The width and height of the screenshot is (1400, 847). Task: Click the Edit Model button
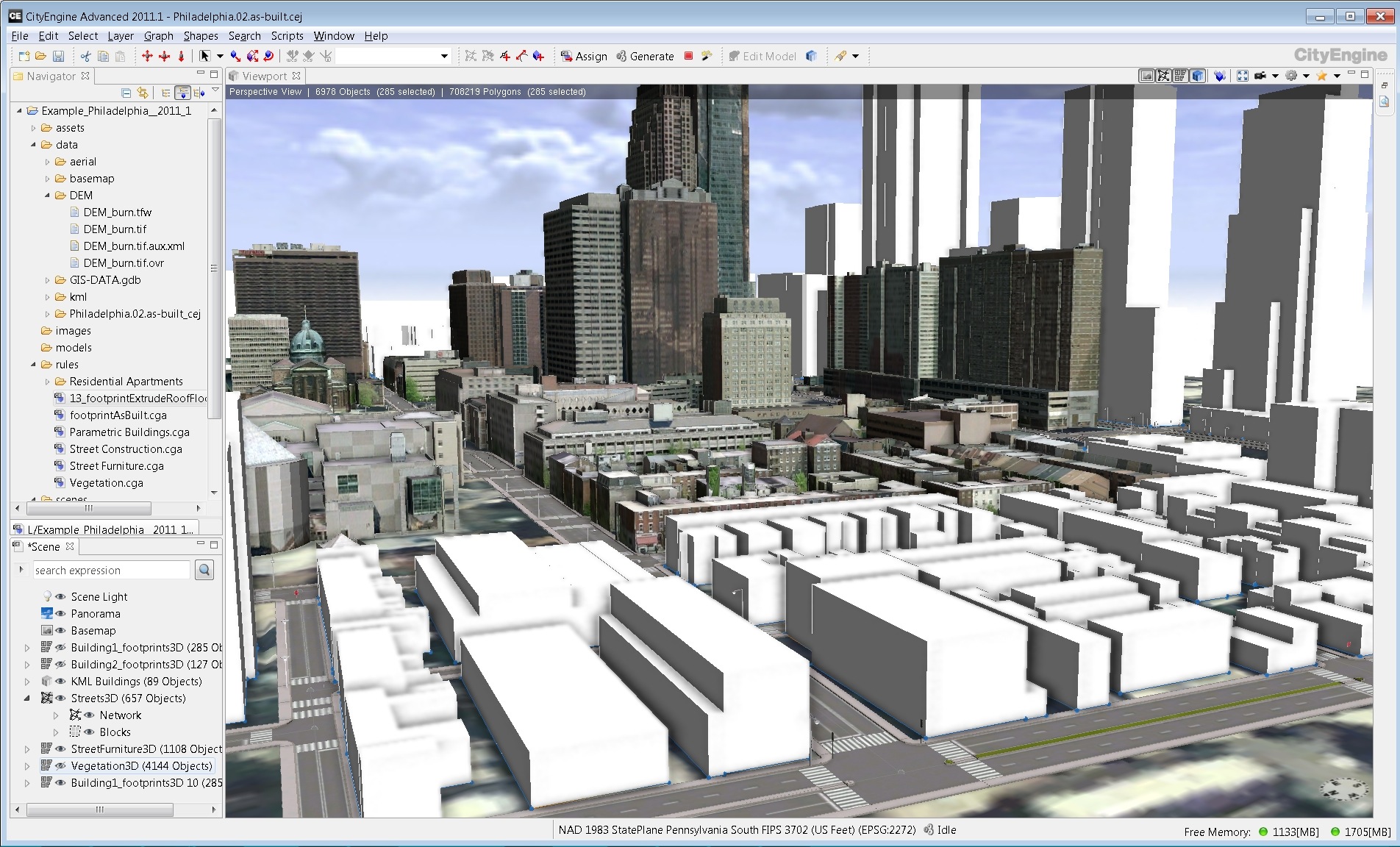762,56
